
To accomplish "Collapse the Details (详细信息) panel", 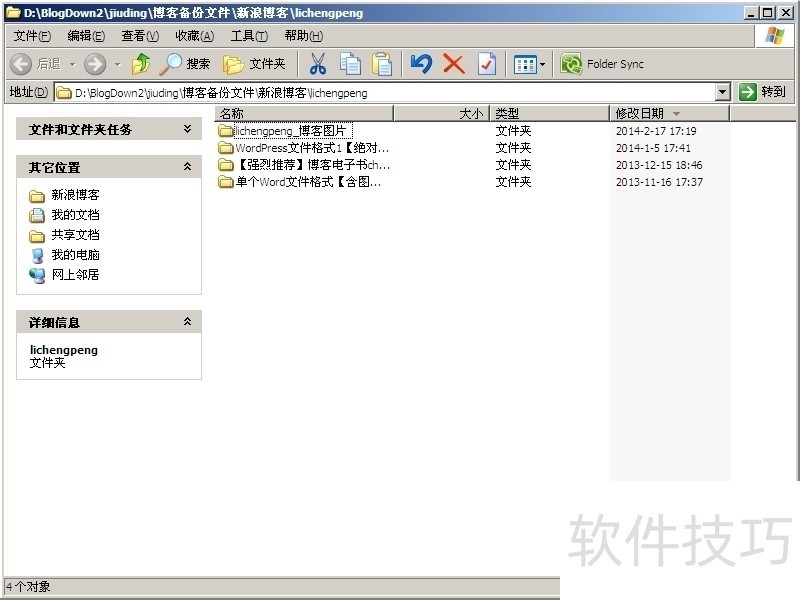I will pos(187,322).
